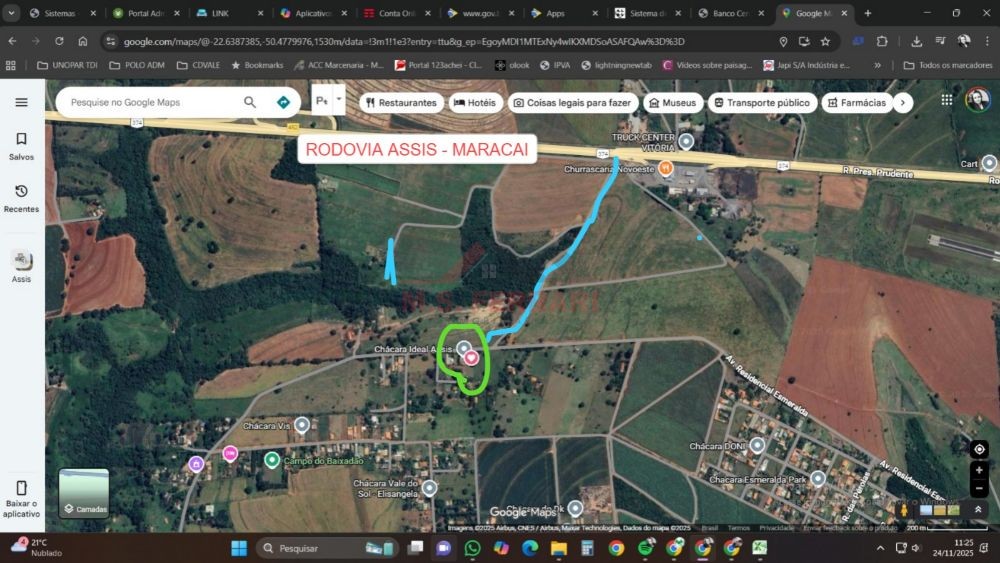Toggle the Camadas layers thumbnail

click(84, 493)
